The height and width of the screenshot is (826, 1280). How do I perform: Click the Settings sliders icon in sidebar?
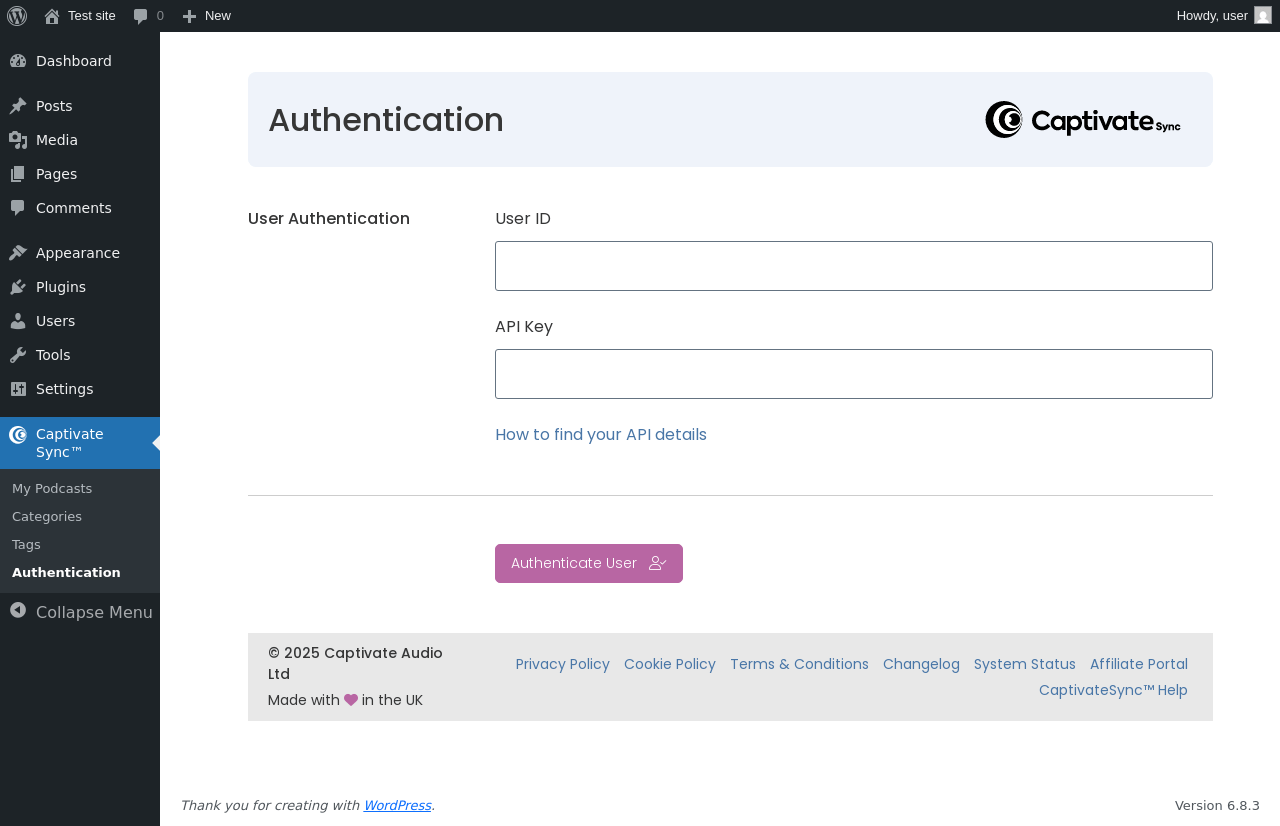click(x=18, y=389)
